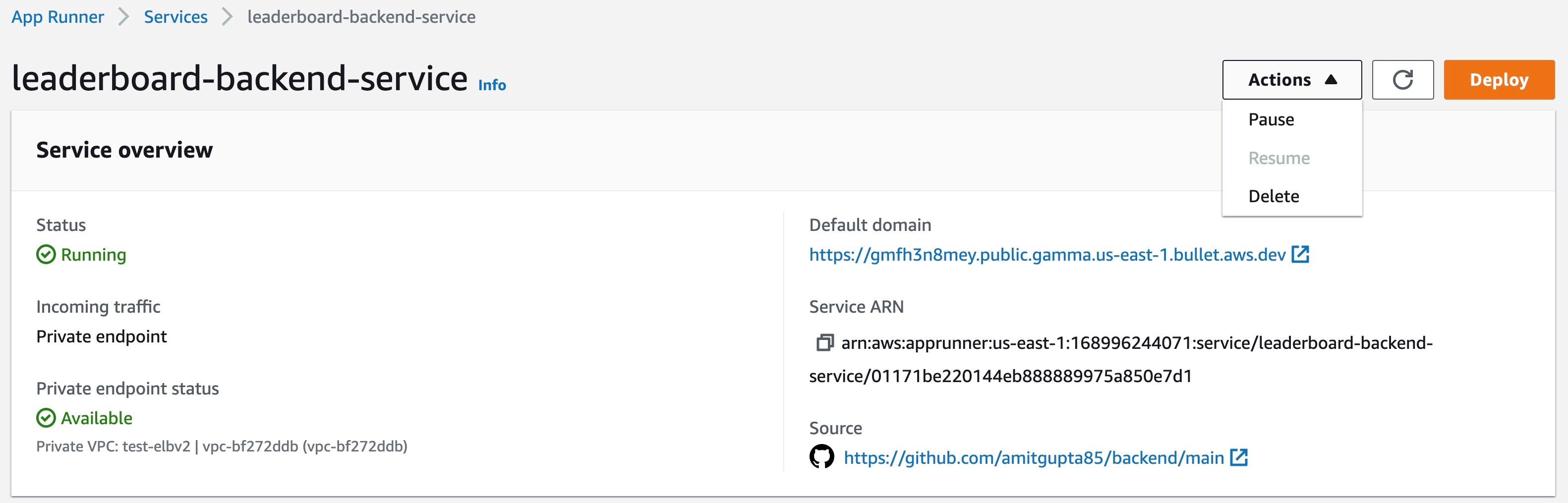Click the refresh icon button
Screen dimensions: 1568x503
click(1402, 80)
